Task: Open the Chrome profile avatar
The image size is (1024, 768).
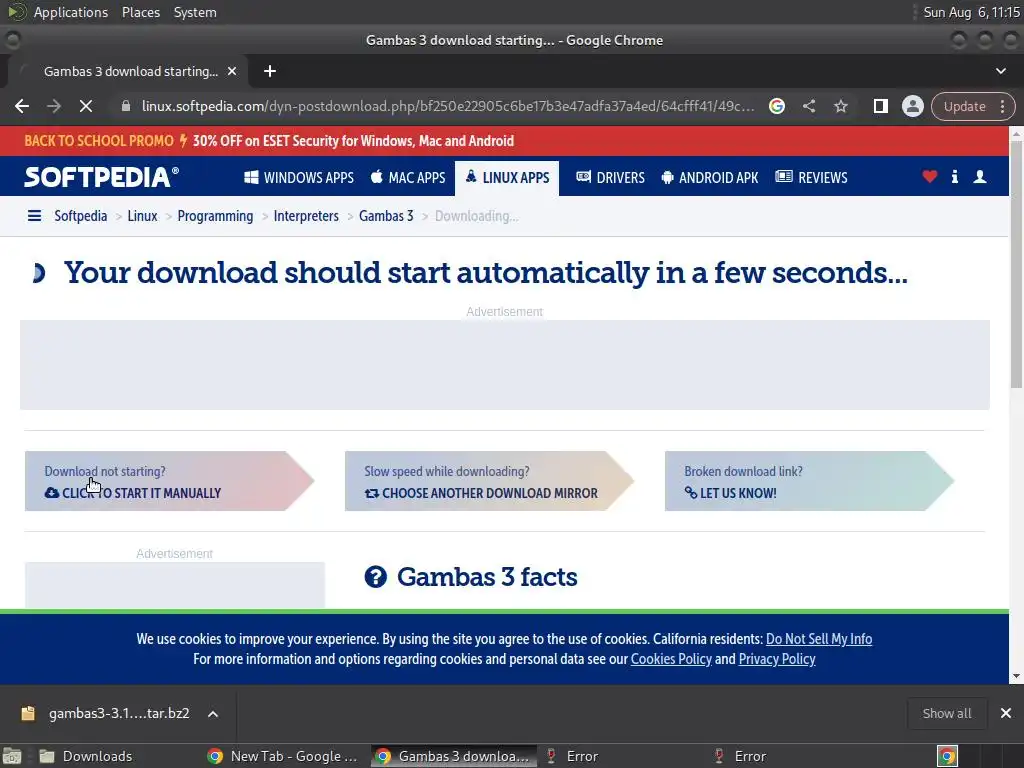Action: (x=912, y=106)
